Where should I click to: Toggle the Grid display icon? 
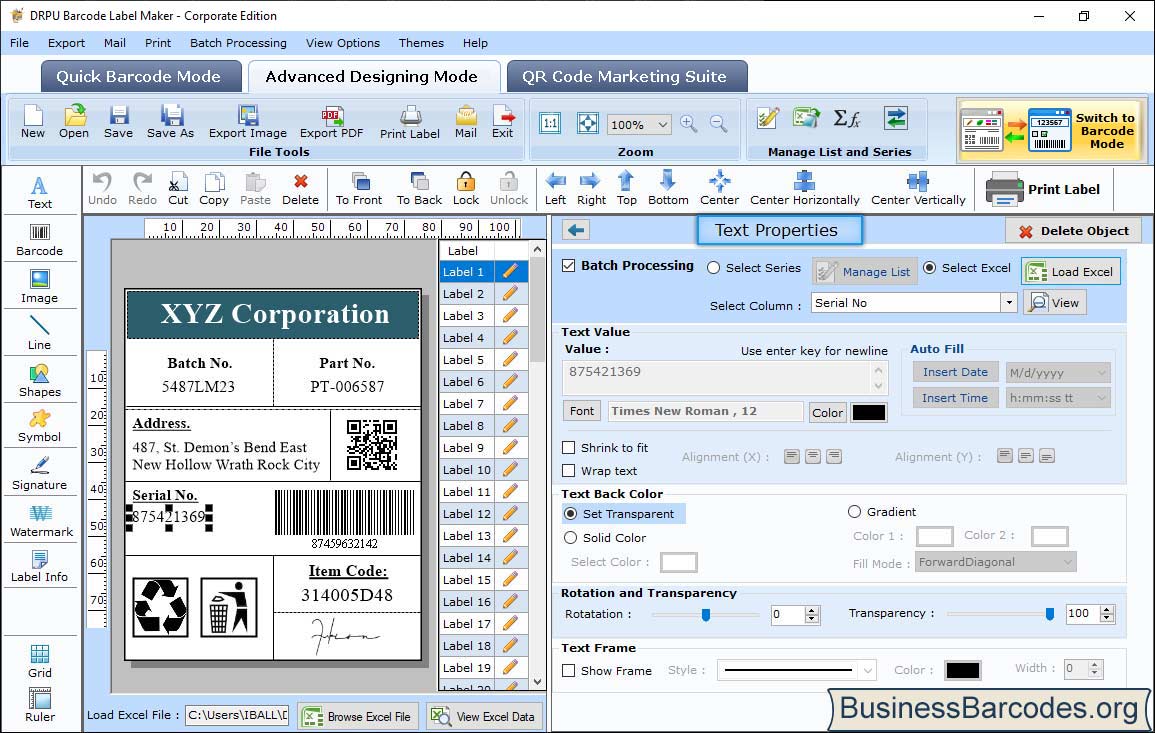pyautogui.click(x=40, y=661)
